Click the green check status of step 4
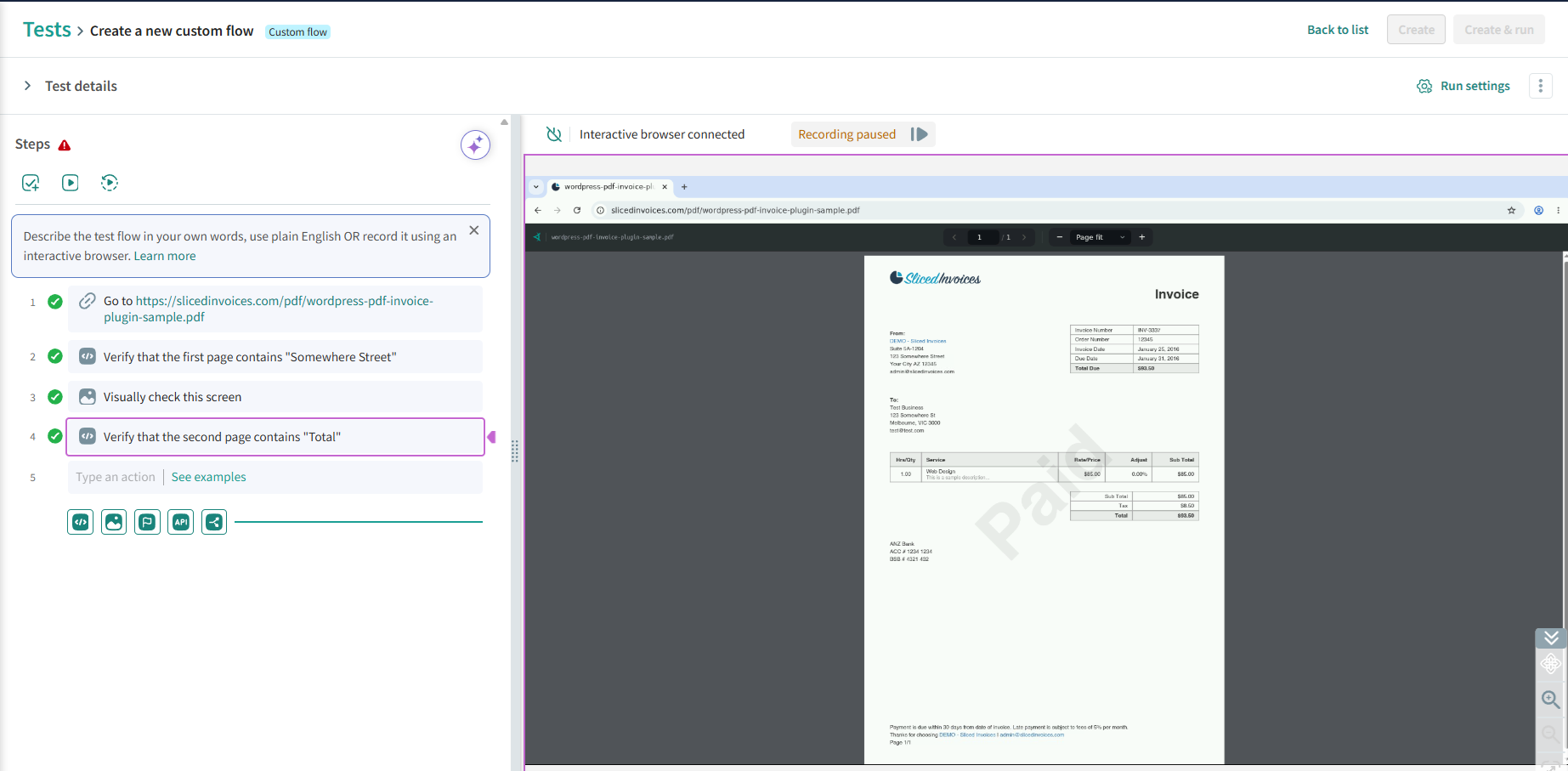The image size is (1568, 771). click(55, 436)
